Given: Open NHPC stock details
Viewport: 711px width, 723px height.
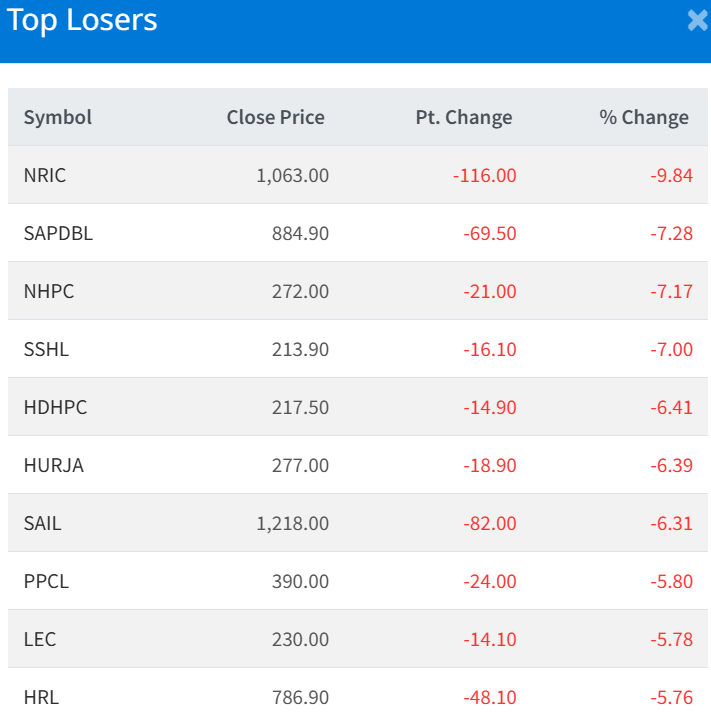Looking at the screenshot, I should pyautogui.click(x=49, y=291).
